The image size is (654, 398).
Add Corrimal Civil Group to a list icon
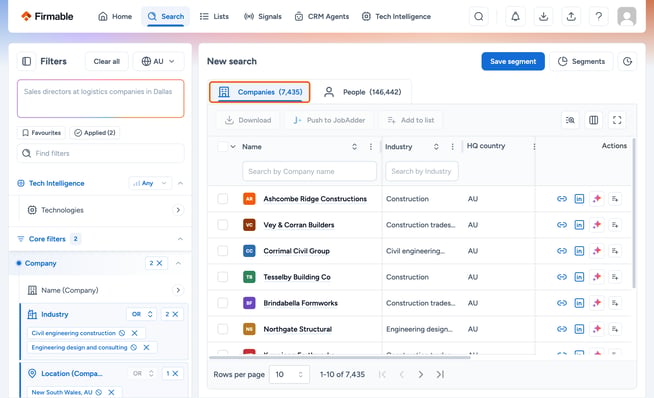tap(615, 251)
